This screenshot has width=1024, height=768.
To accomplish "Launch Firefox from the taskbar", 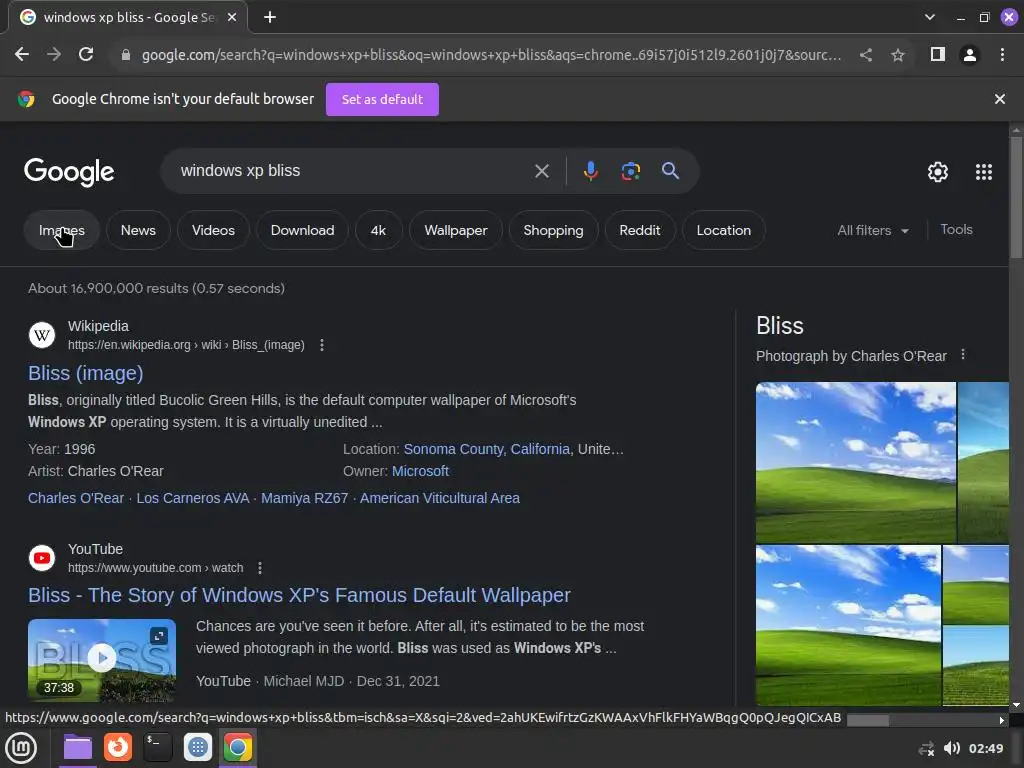I will coord(118,748).
